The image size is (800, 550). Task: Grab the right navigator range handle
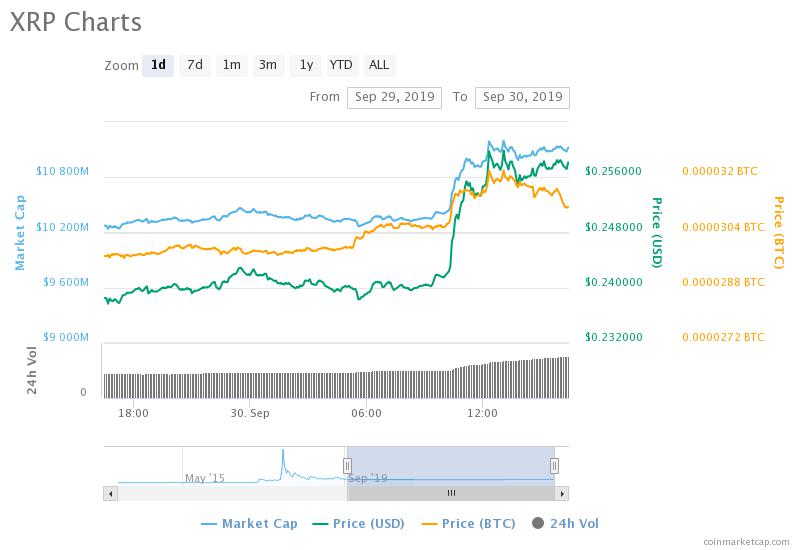coord(555,465)
